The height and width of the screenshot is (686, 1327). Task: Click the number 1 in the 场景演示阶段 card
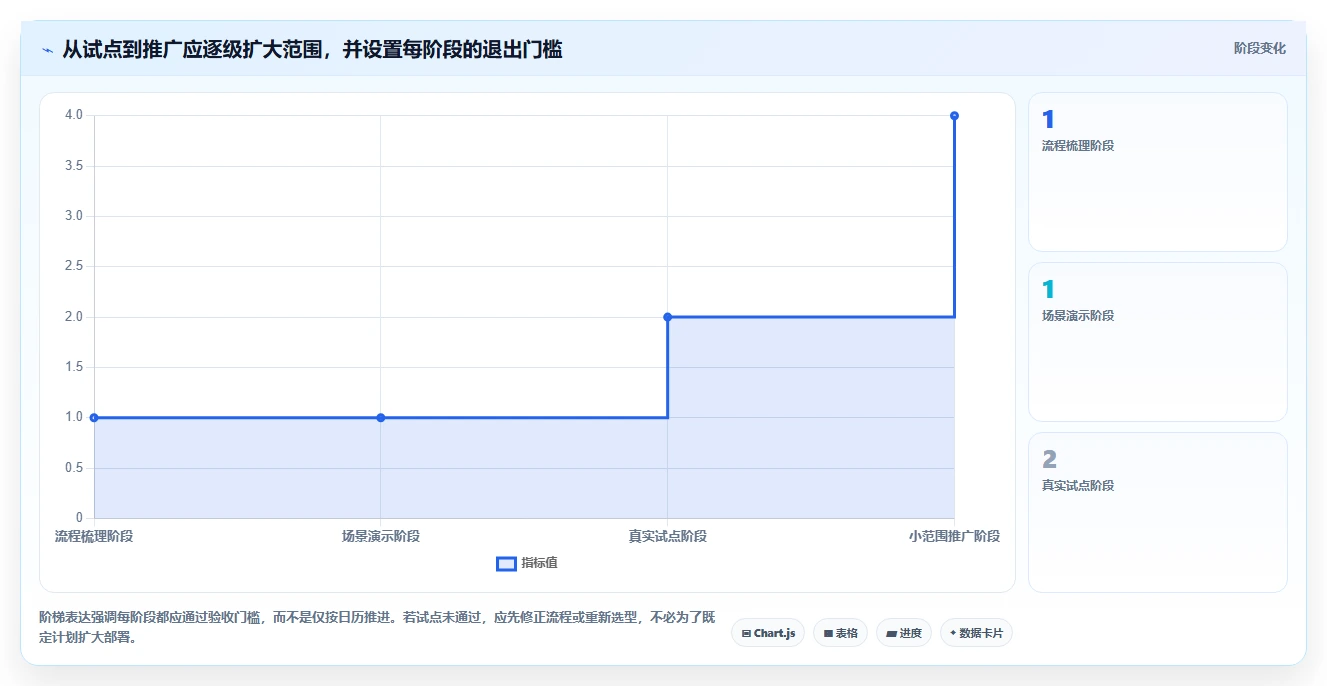pyautogui.click(x=1048, y=290)
